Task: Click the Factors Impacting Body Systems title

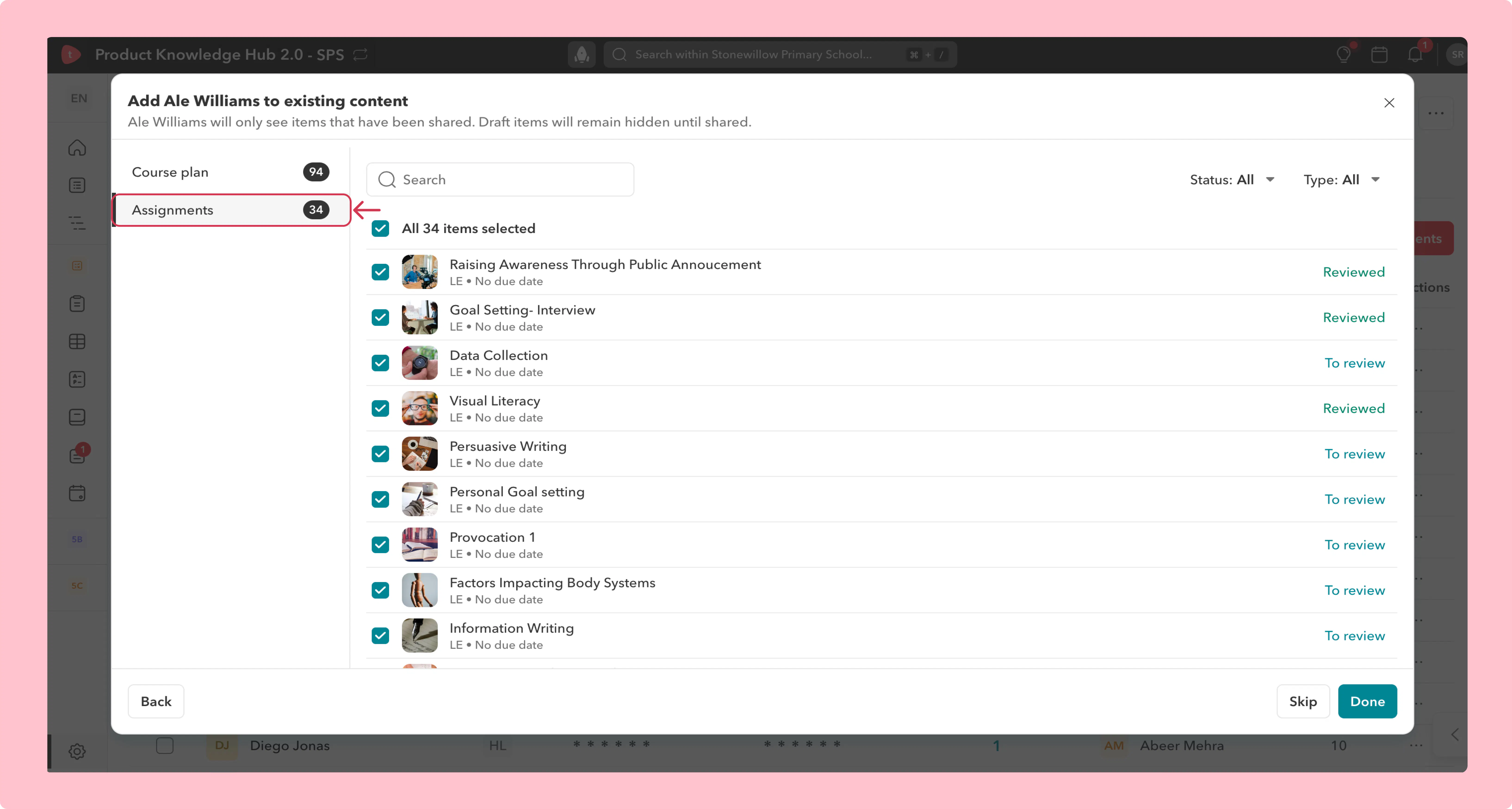Action: tap(552, 582)
